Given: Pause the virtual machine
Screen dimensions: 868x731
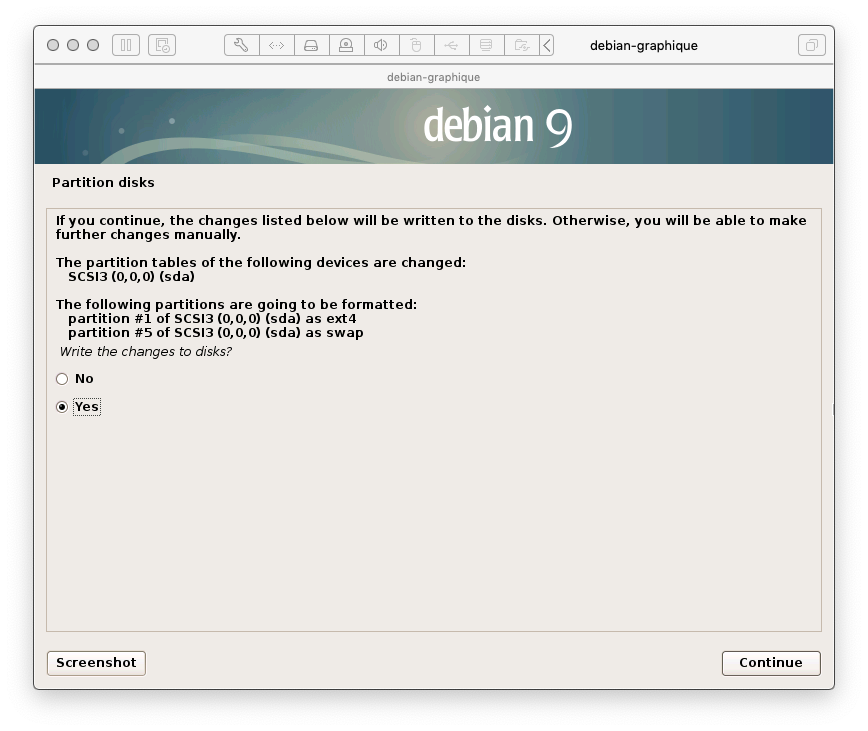Looking at the screenshot, I should pos(126,45).
